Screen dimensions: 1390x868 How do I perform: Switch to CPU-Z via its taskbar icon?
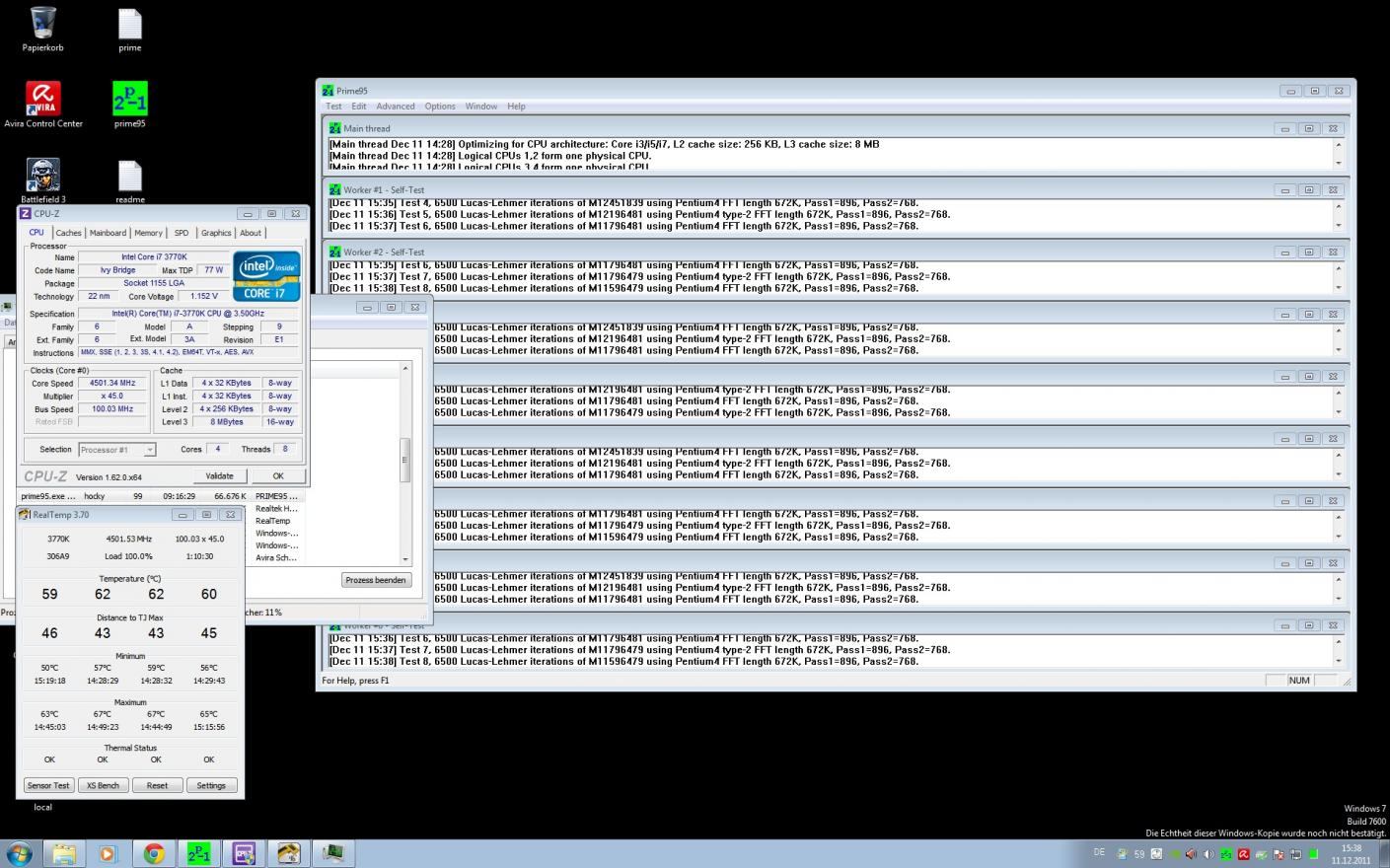coord(244,853)
